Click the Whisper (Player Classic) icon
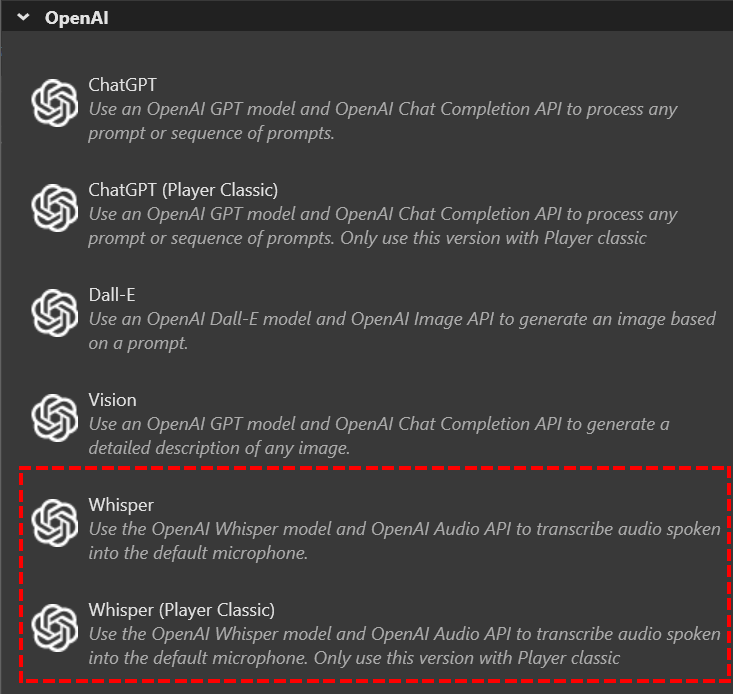 click(55, 628)
